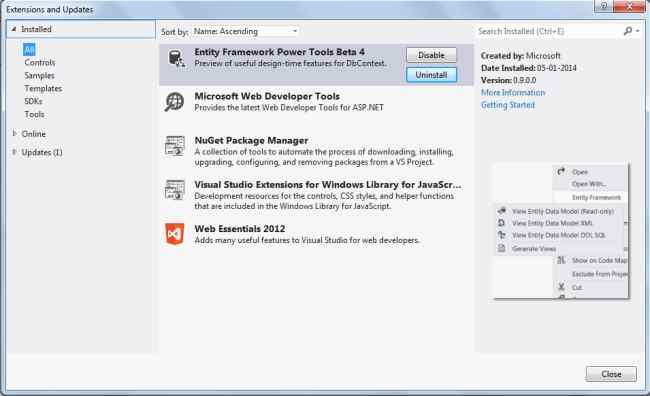Click the Online label
This screenshot has width=650, height=396.
34,134
